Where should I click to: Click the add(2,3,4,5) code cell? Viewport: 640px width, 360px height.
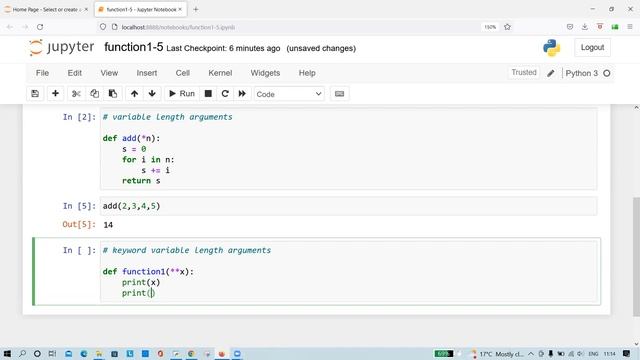point(349,206)
